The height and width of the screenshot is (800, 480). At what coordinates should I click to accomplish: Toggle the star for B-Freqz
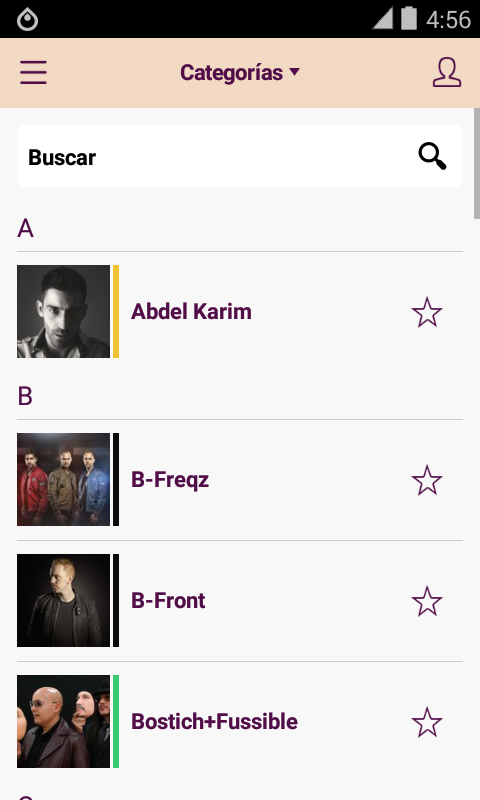point(426,480)
